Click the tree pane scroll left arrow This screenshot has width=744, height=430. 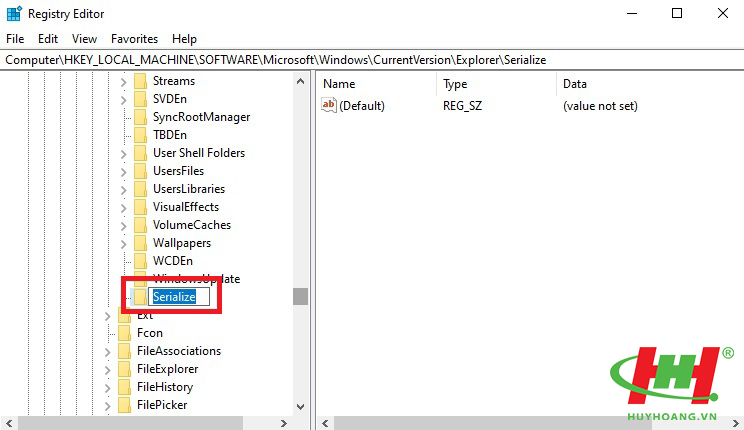9,423
